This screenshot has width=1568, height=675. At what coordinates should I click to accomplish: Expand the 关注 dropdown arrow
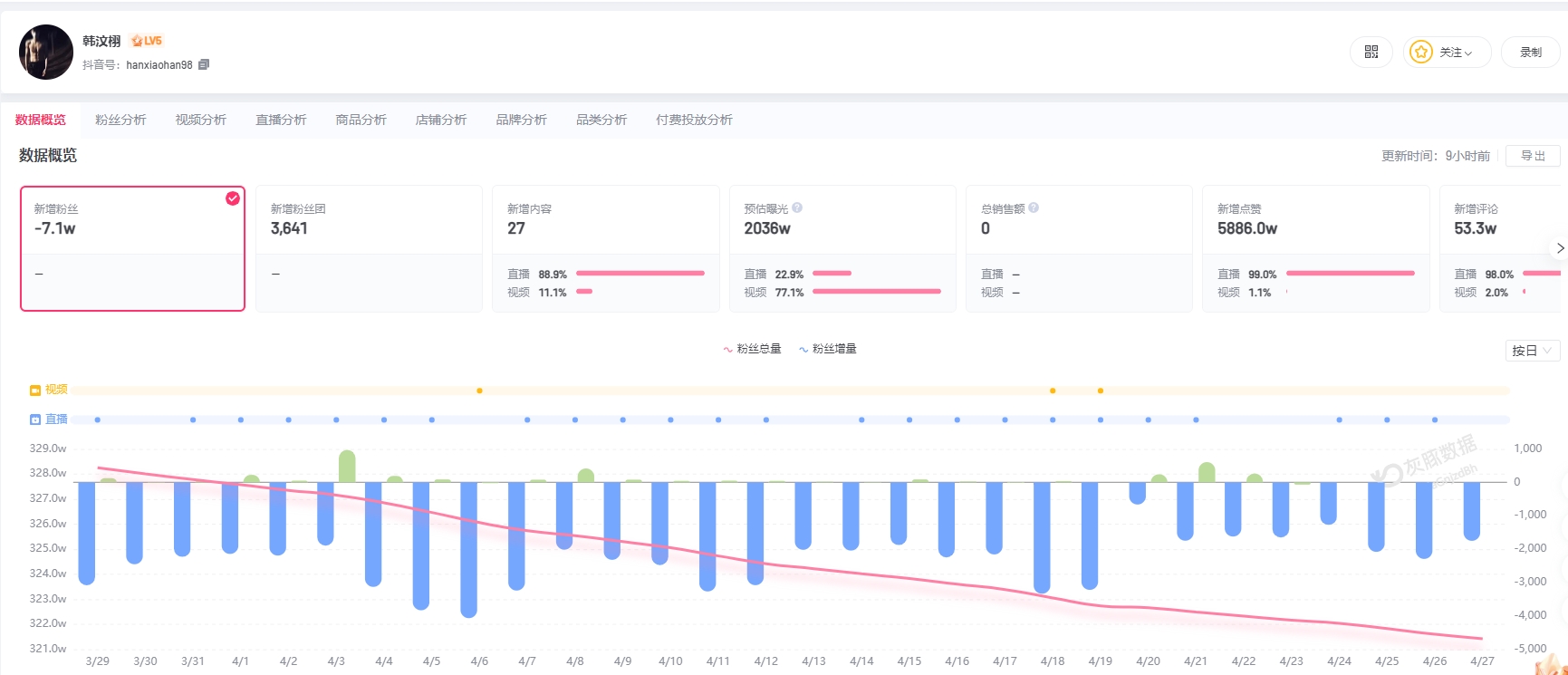[x=1468, y=53]
